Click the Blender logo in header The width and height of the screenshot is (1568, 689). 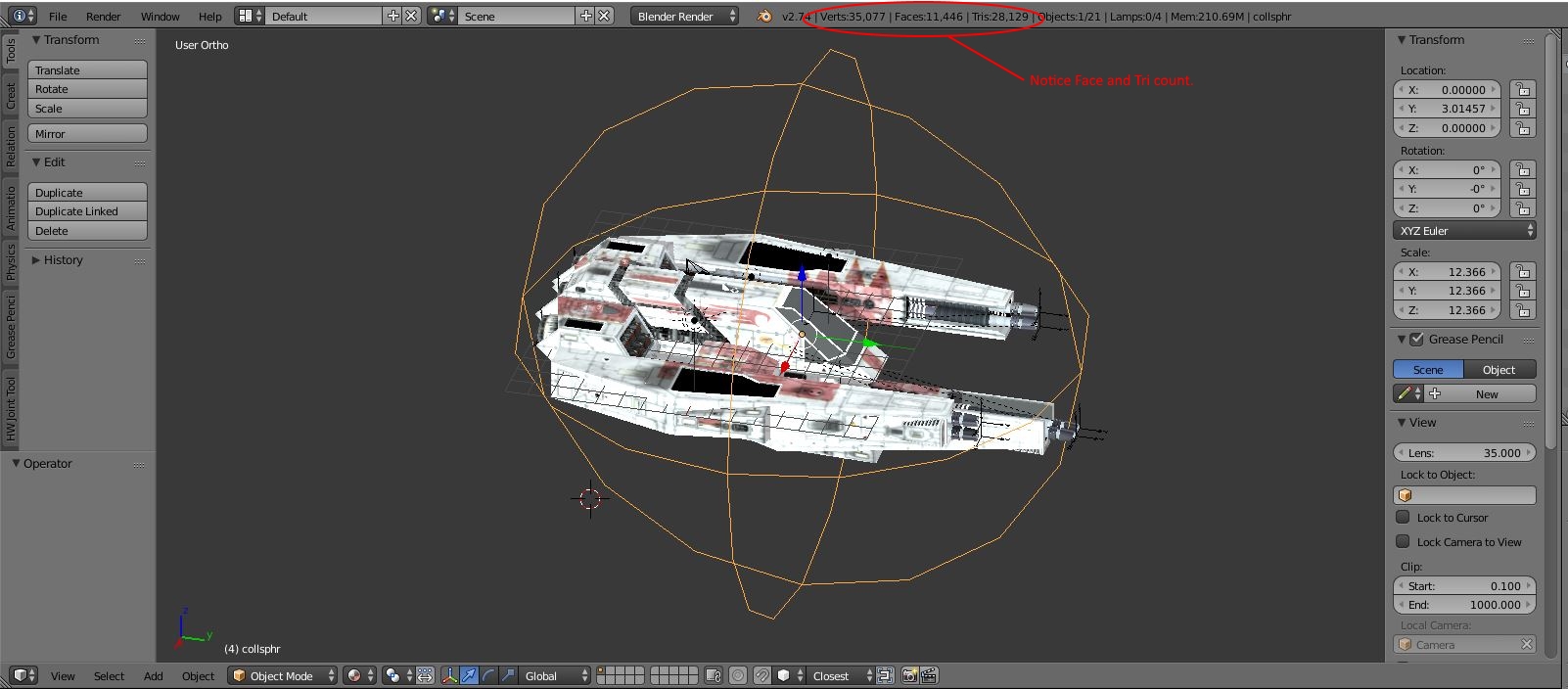click(763, 16)
